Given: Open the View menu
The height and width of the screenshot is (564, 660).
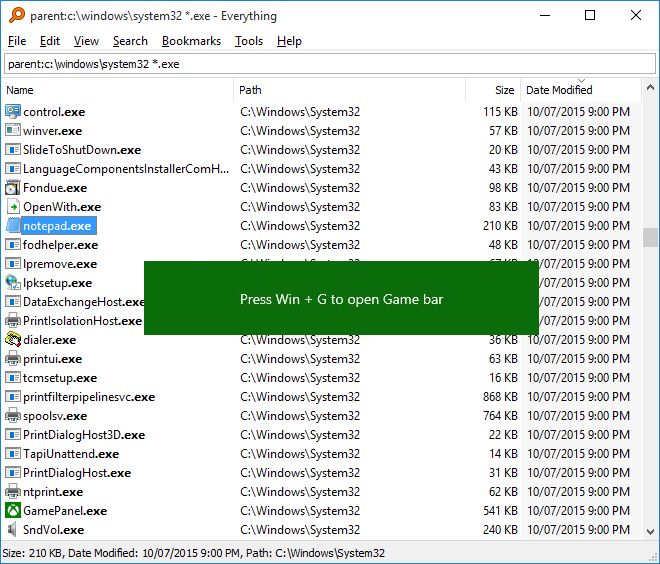Looking at the screenshot, I should (86, 41).
